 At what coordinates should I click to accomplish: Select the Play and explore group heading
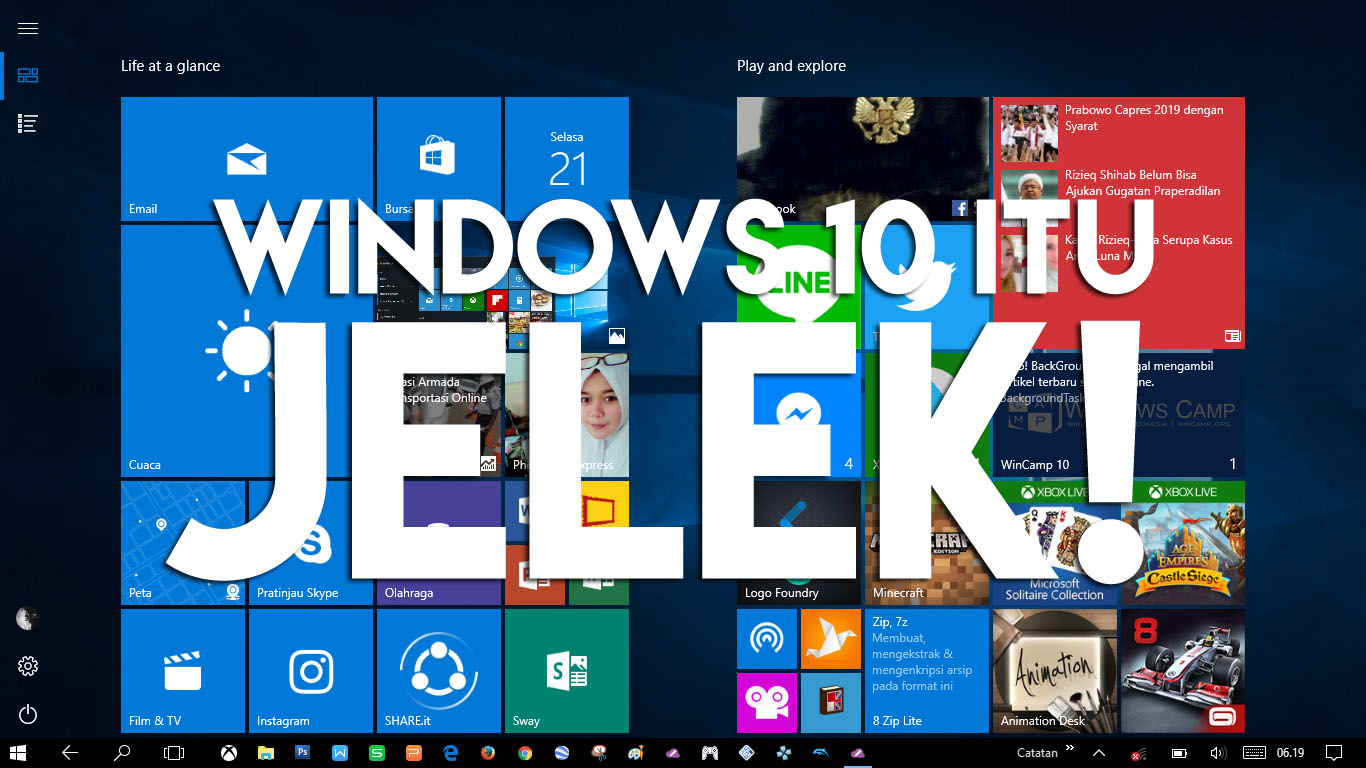pos(791,66)
